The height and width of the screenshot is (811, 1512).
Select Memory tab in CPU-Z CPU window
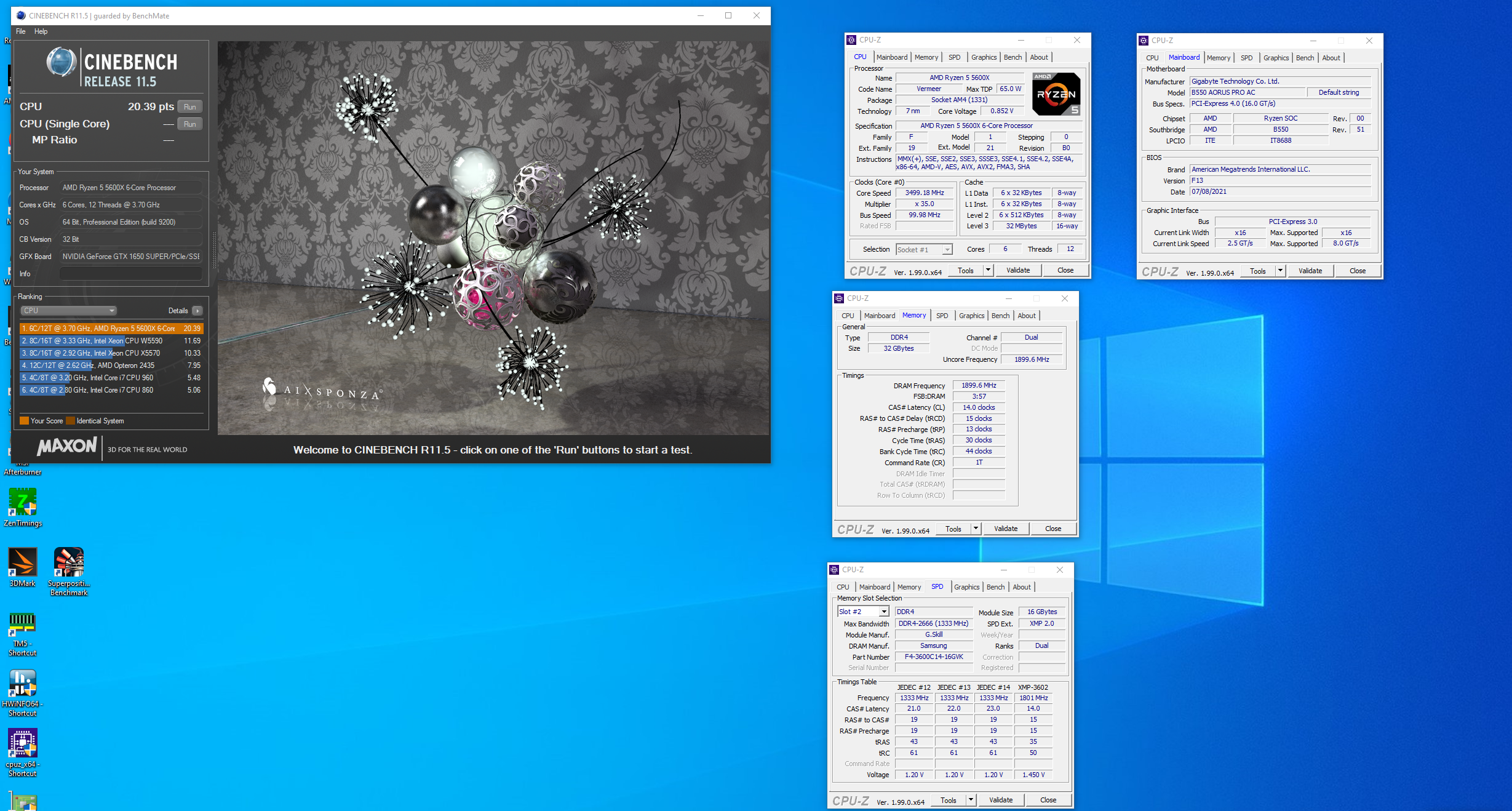tap(926, 57)
